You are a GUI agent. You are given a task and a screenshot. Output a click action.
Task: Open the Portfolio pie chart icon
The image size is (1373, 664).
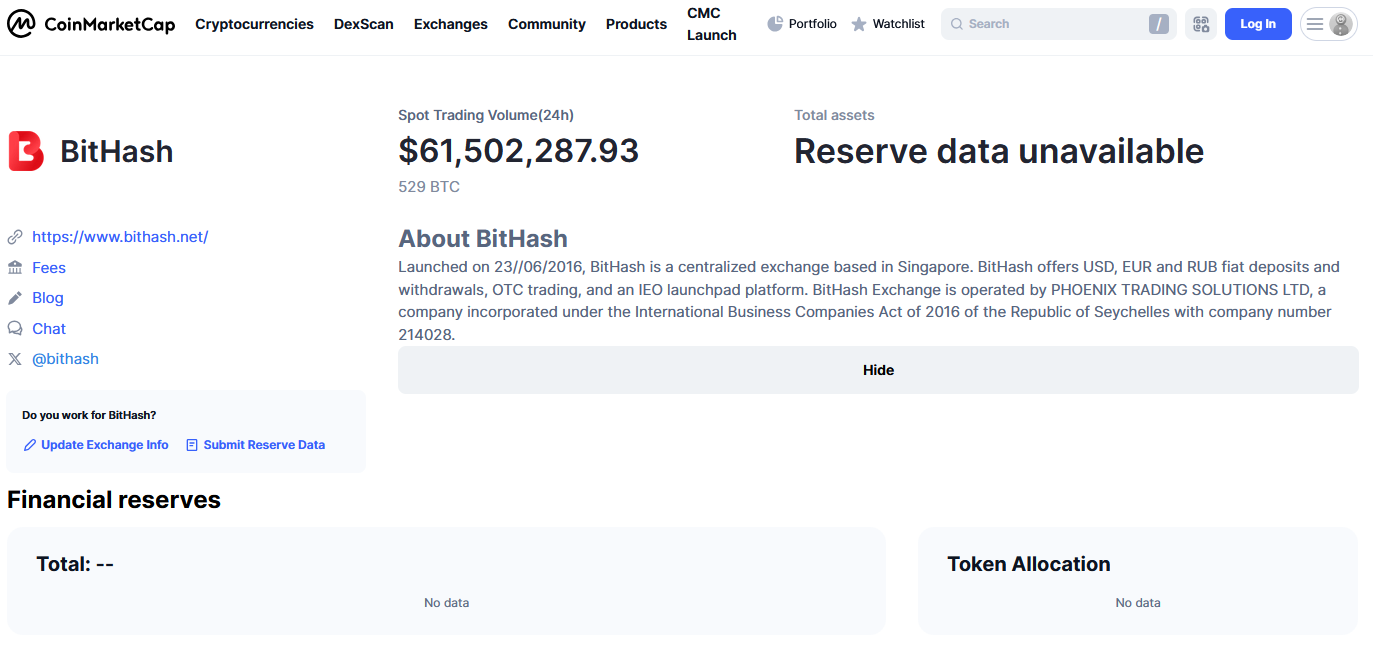click(775, 24)
